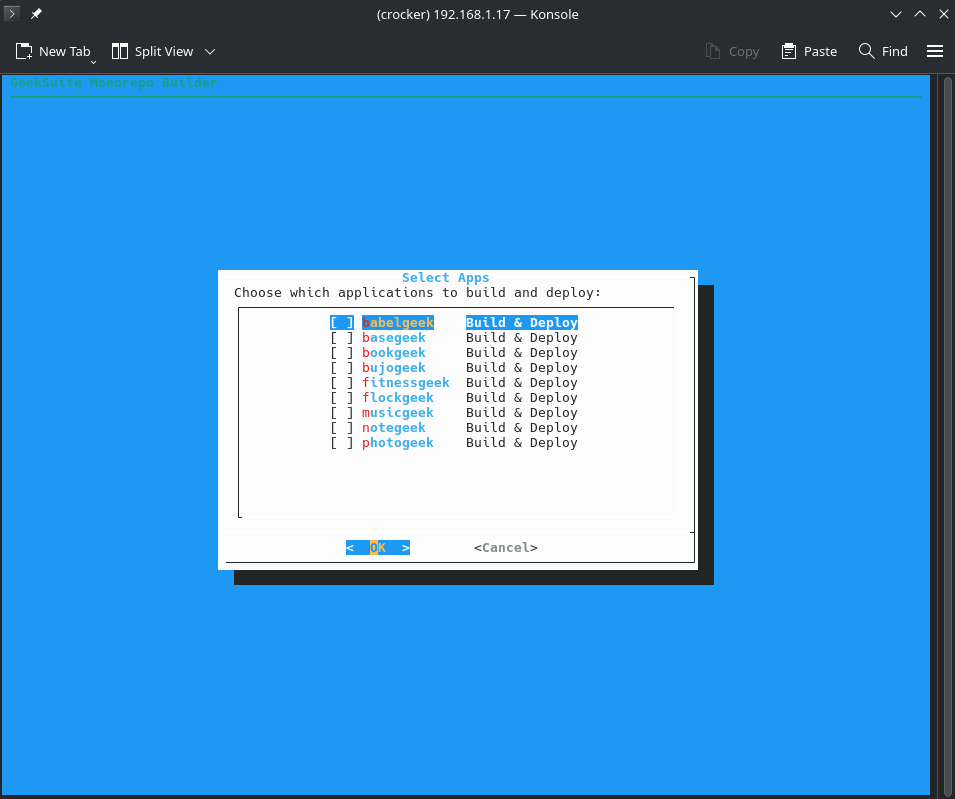Confirm selection with the OK button

tap(377, 547)
